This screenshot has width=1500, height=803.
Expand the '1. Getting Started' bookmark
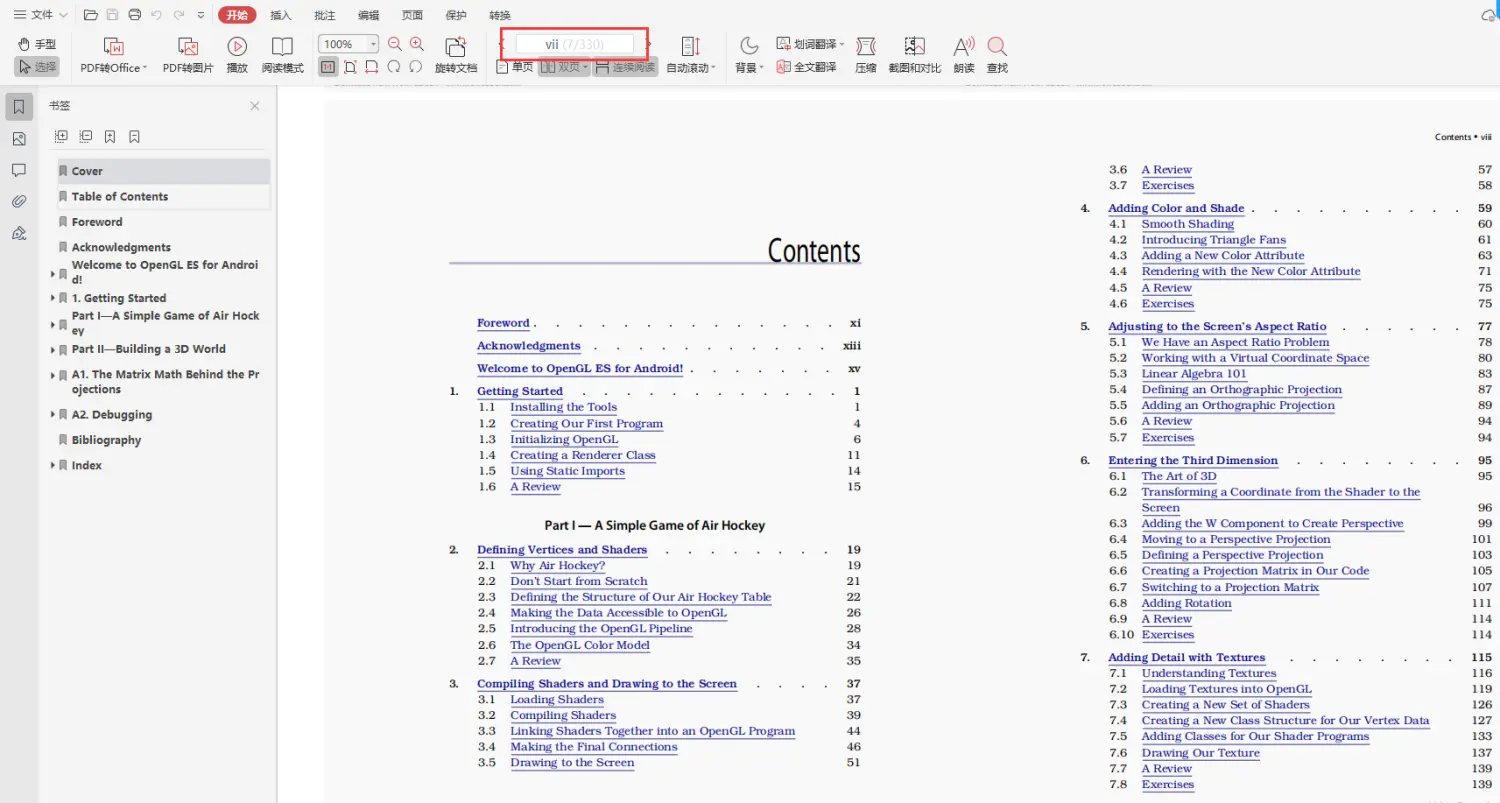53,298
